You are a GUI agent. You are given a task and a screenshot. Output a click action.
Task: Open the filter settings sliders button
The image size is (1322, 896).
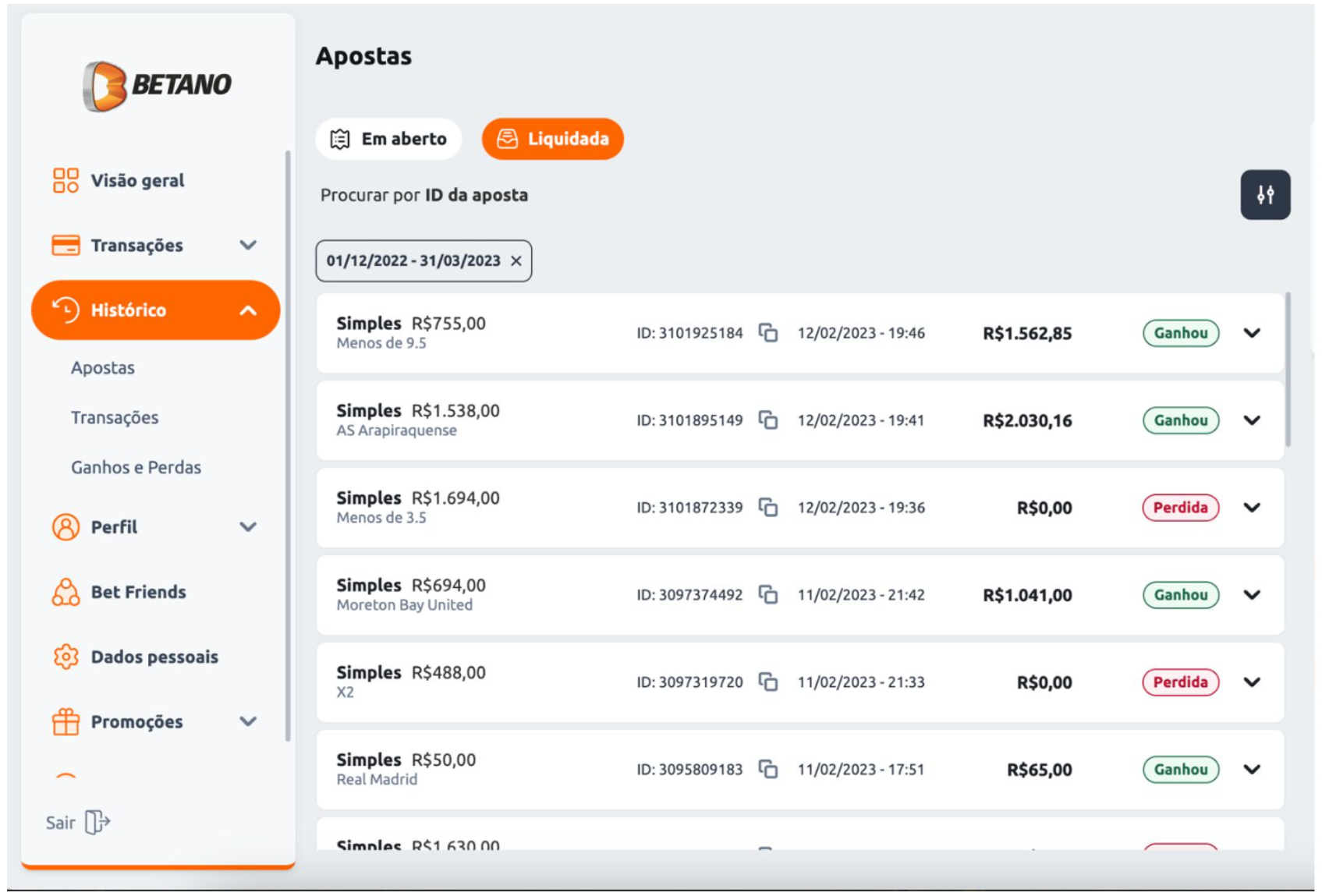1265,195
